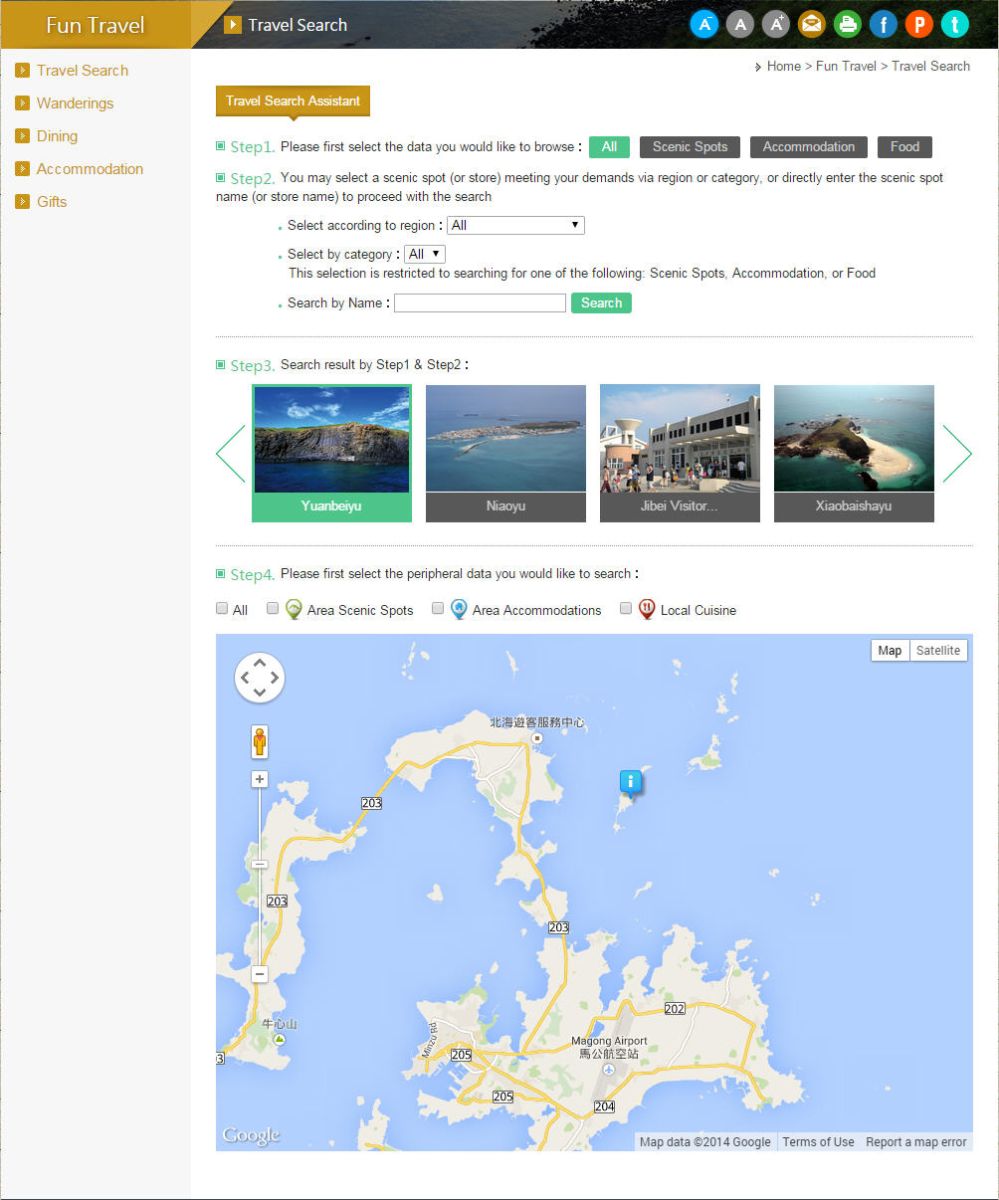Screen dimensions: 999x1200
Task: Click the Street View pegman icon
Action: (x=260, y=742)
